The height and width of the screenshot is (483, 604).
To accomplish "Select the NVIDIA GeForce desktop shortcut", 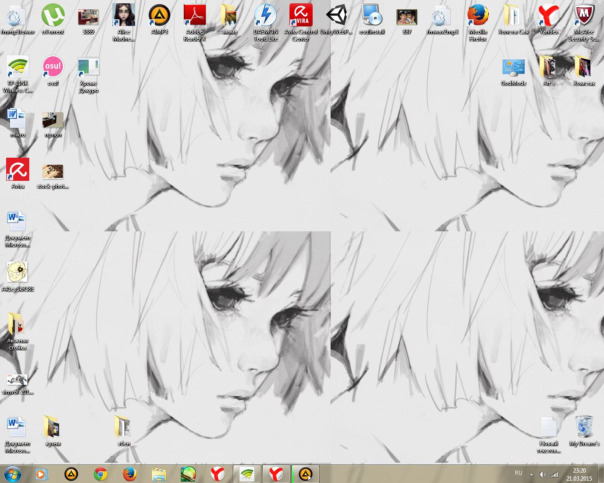I will (17, 68).
